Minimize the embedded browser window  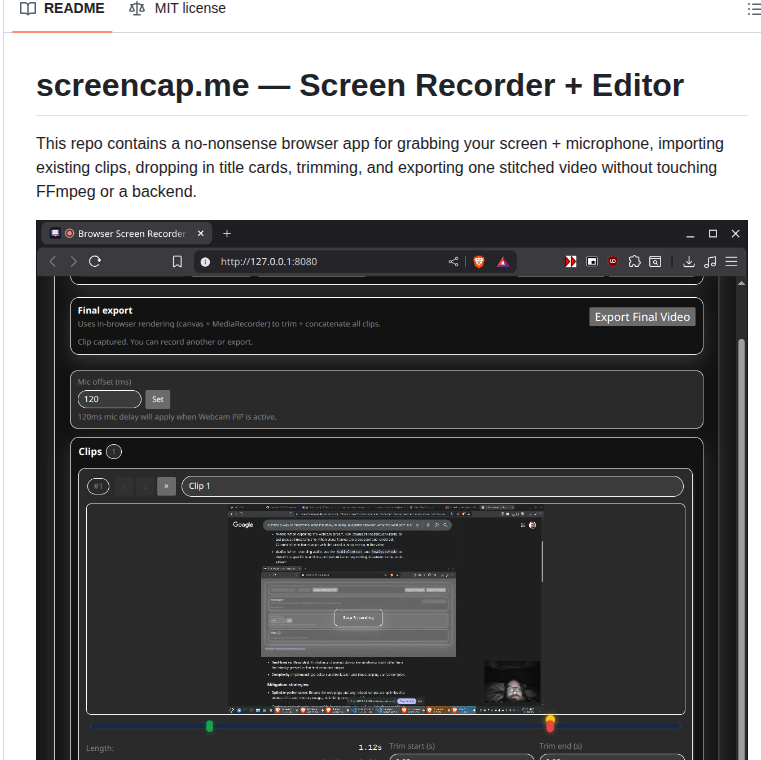click(690, 234)
